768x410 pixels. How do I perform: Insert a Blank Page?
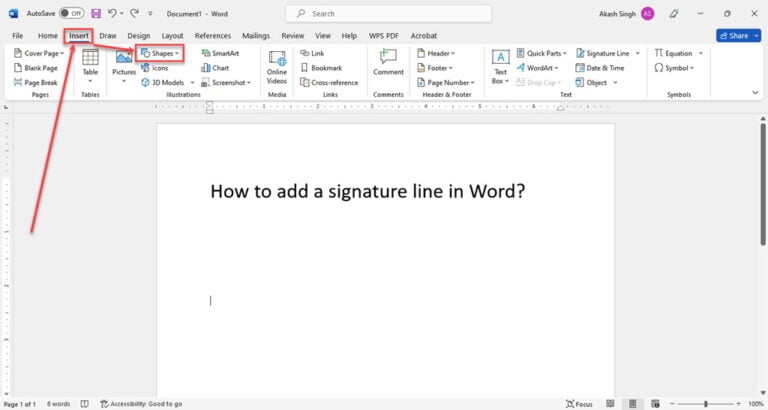[36, 68]
